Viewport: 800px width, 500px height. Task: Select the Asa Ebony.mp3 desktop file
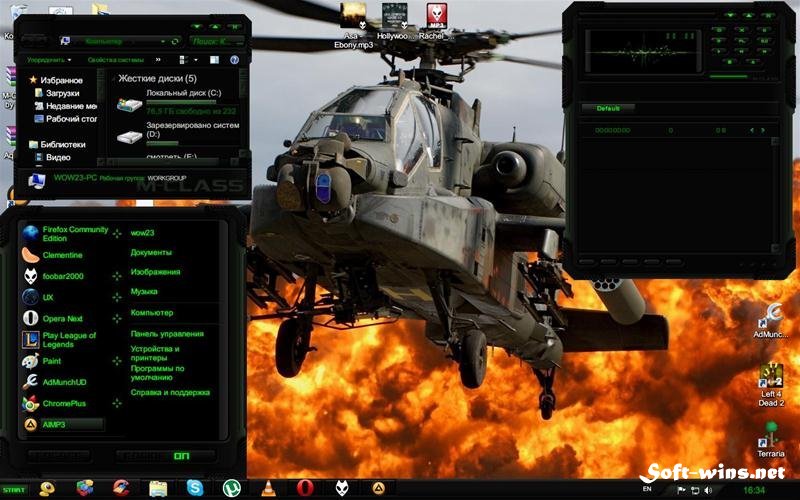[353, 26]
